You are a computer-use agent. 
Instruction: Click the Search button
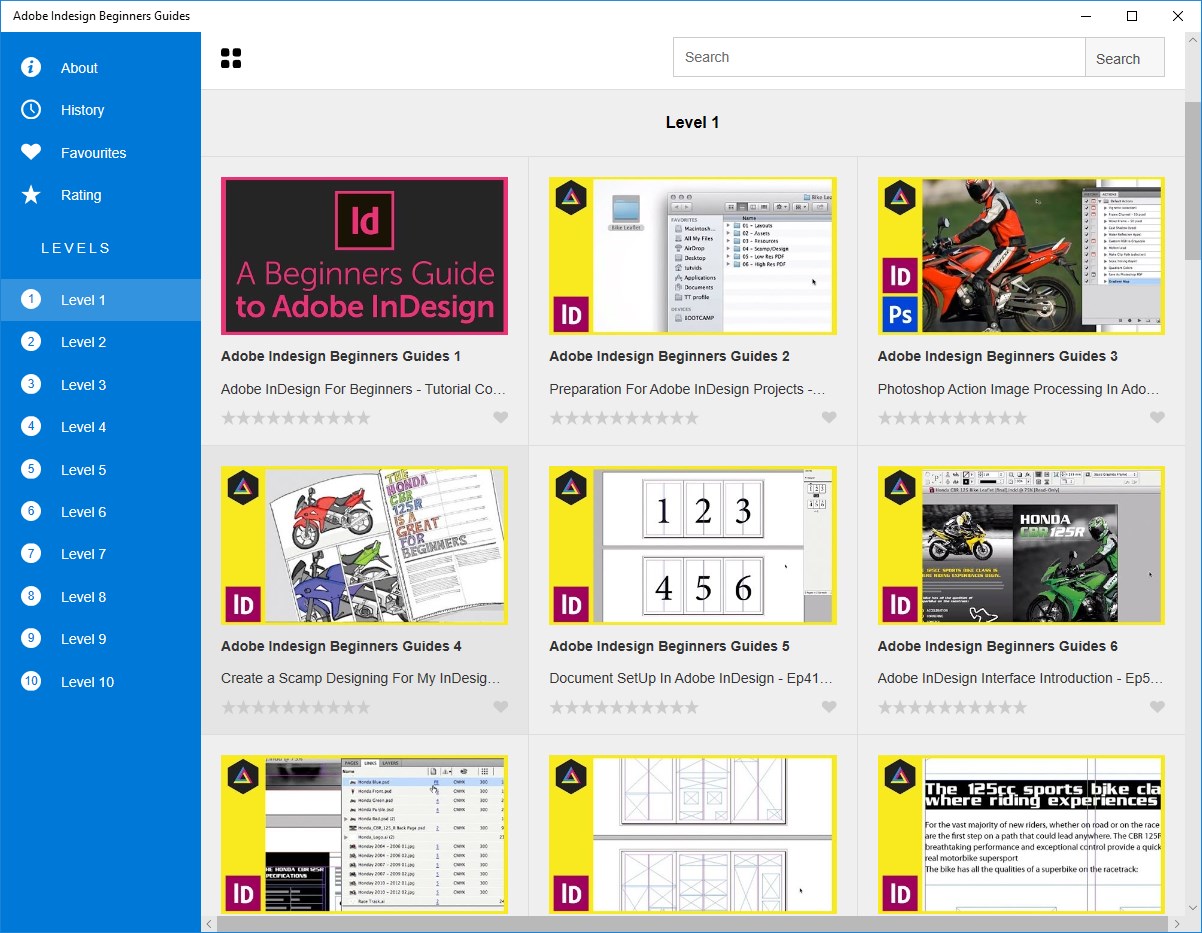[1125, 58]
